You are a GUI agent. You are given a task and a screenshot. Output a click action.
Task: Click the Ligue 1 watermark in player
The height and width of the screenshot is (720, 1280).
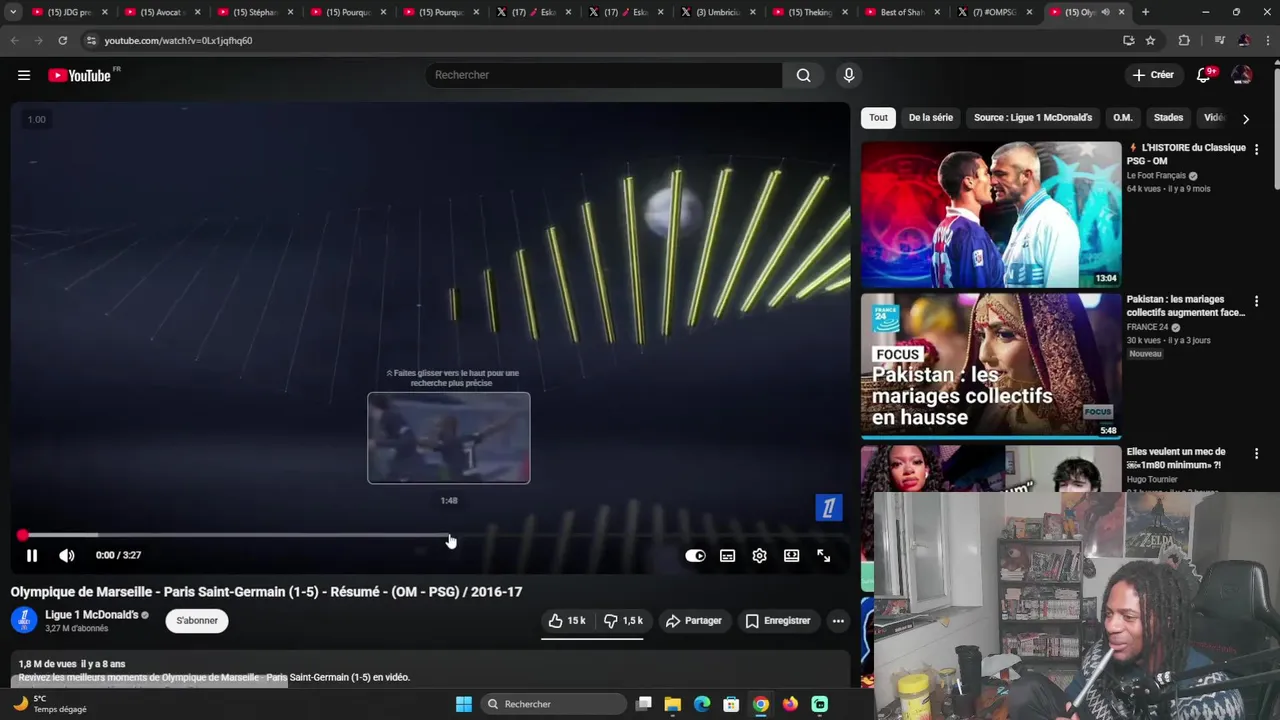pyautogui.click(x=828, y=508)
